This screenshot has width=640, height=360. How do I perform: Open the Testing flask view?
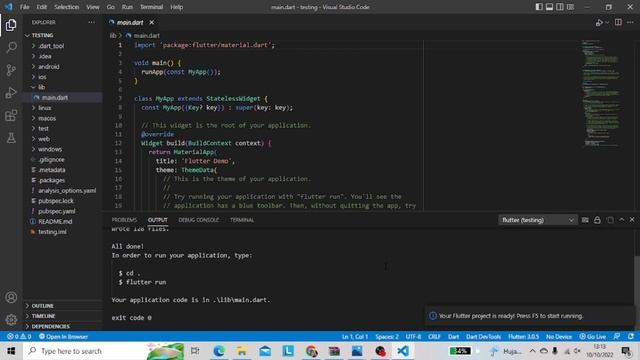click(11, 138)
